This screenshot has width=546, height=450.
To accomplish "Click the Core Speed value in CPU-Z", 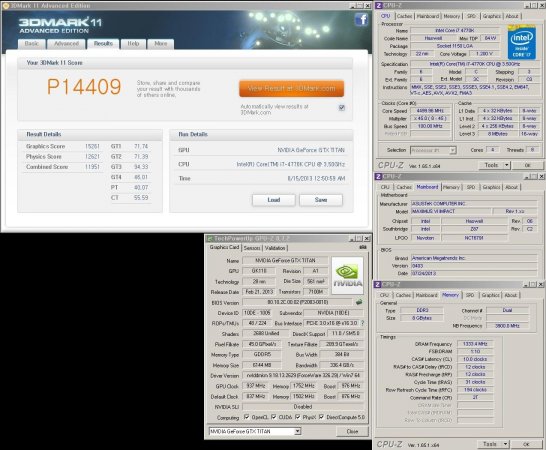I will tap(430, 111).
